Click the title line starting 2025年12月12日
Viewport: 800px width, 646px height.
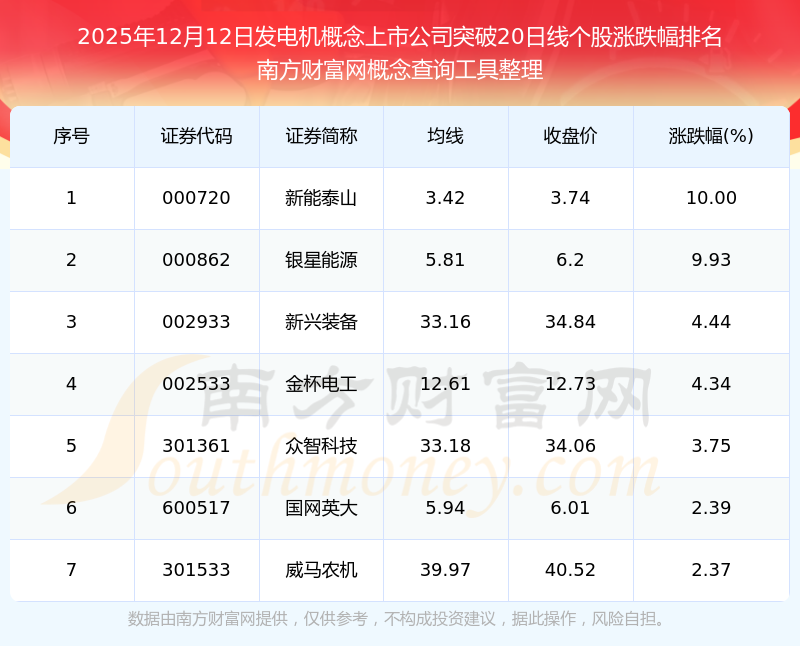(400, 37)
